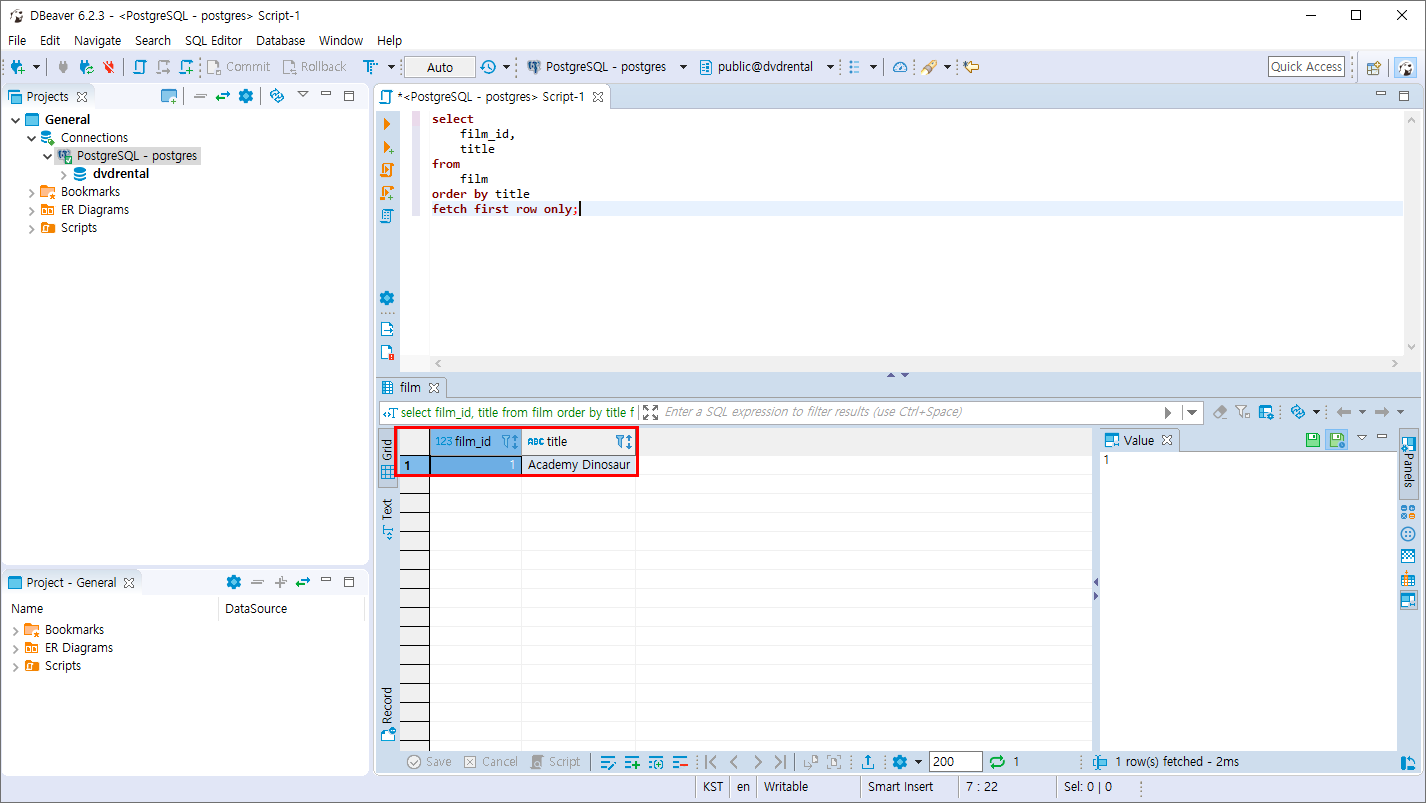Go to last row navigation icon

[780, 762]
